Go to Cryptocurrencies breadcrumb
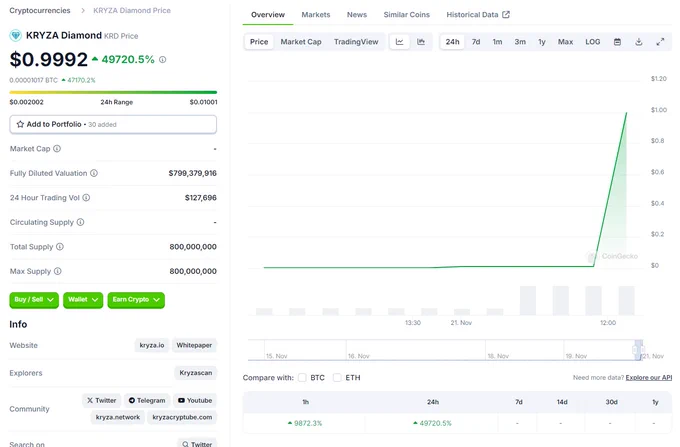Viewport: 680px width, 447px height. coord(39,10)
